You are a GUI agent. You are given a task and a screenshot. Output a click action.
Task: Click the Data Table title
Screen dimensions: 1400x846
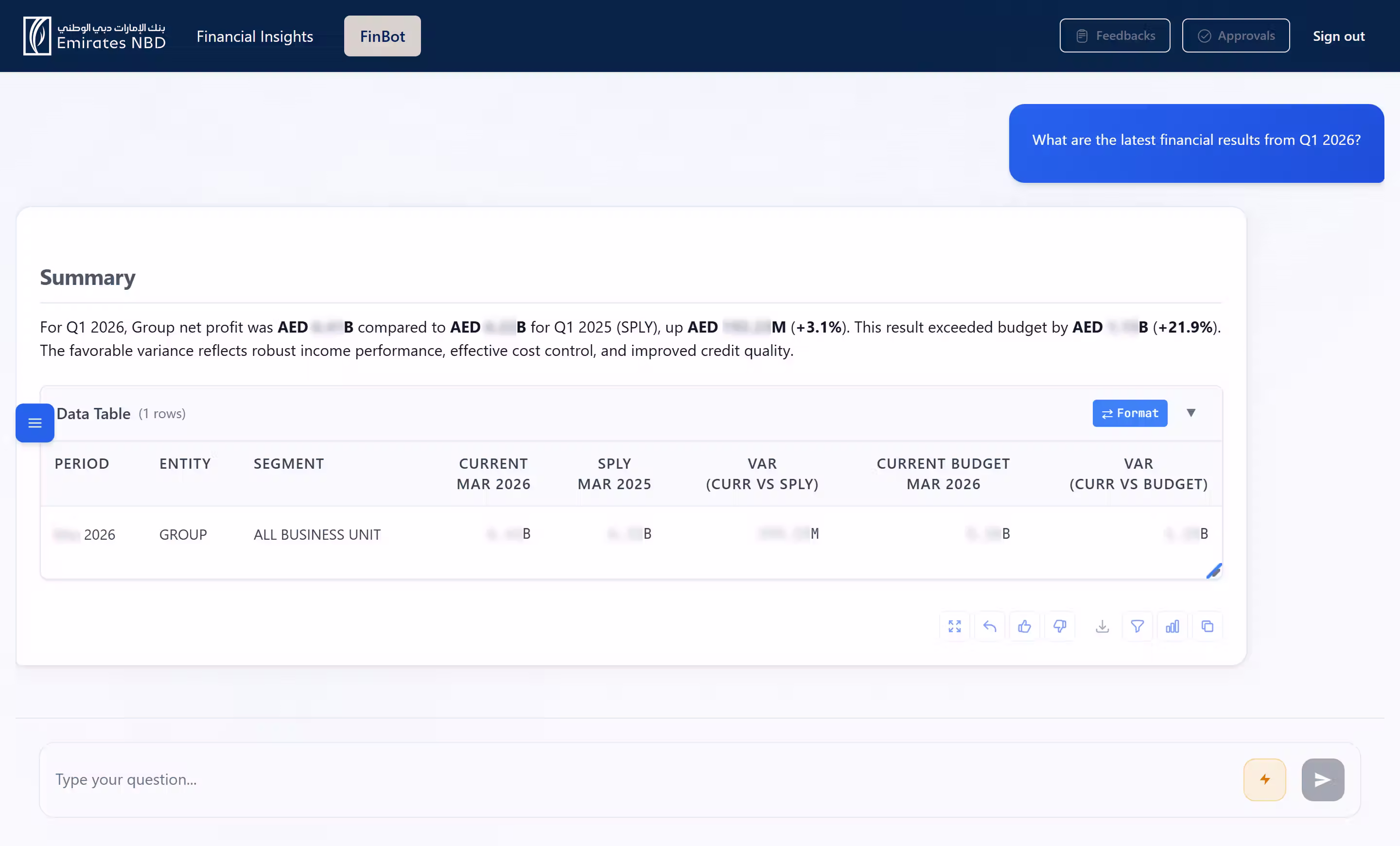[x=94, y=414]
